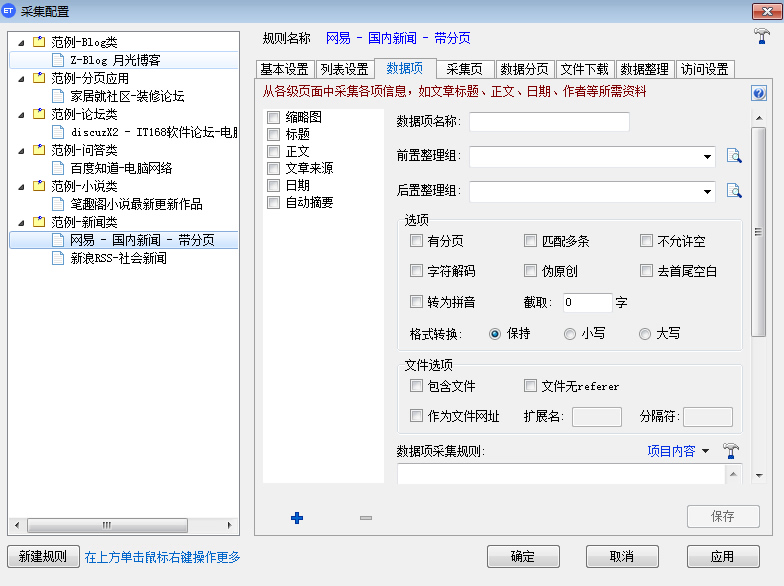This screenshot has height=586, width=784.
Task: Check the 包含文件 option
Action: [x=416, y=386]
